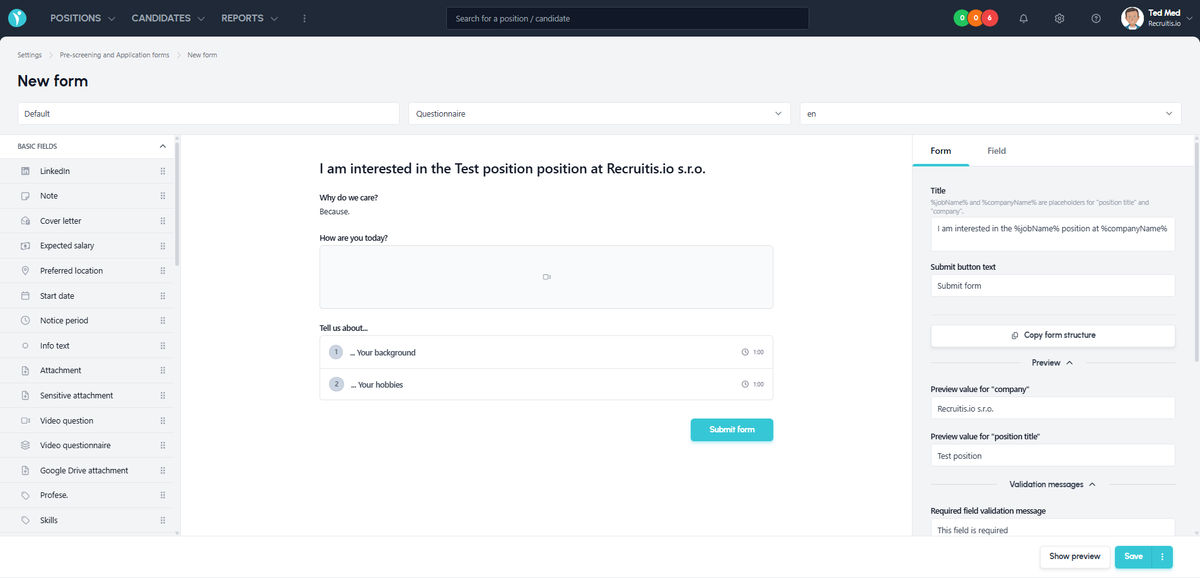Click the Why do we care text
The height and width of the screenshot is (578, 1200).
click(349, 197)
